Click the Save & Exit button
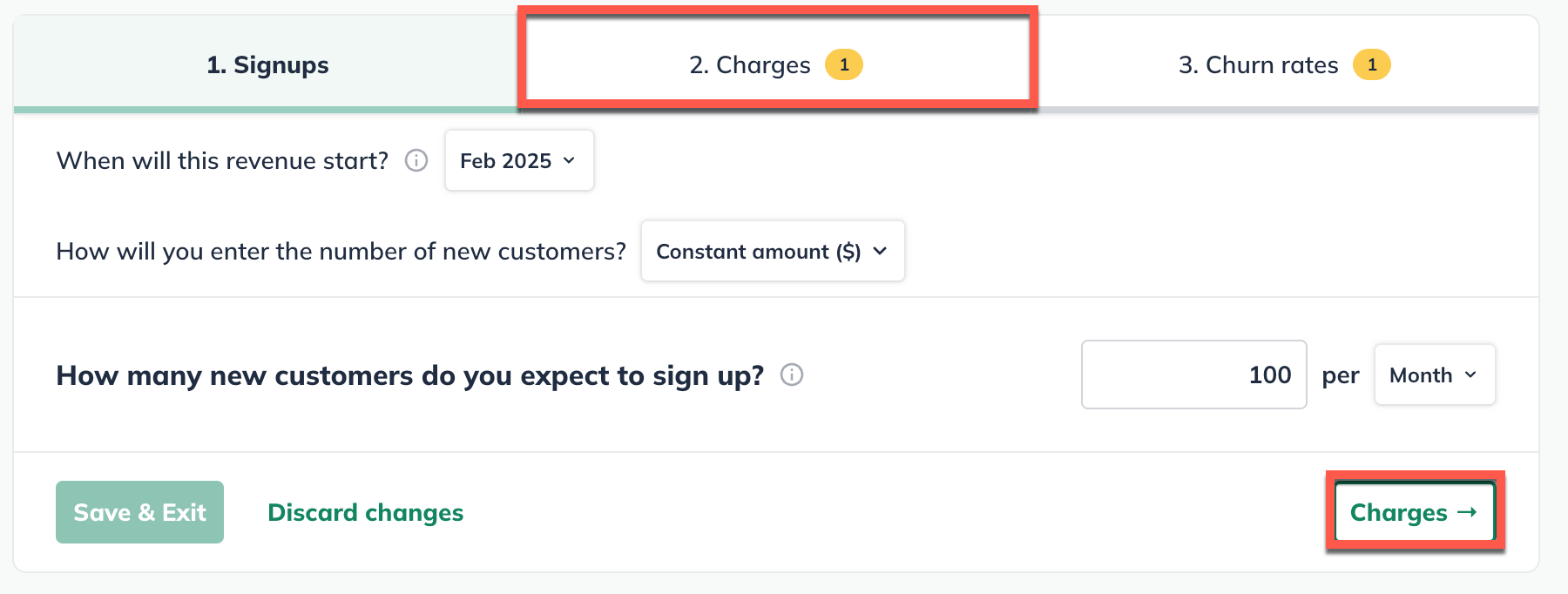1568x594 pixels. tap(139, 512)
